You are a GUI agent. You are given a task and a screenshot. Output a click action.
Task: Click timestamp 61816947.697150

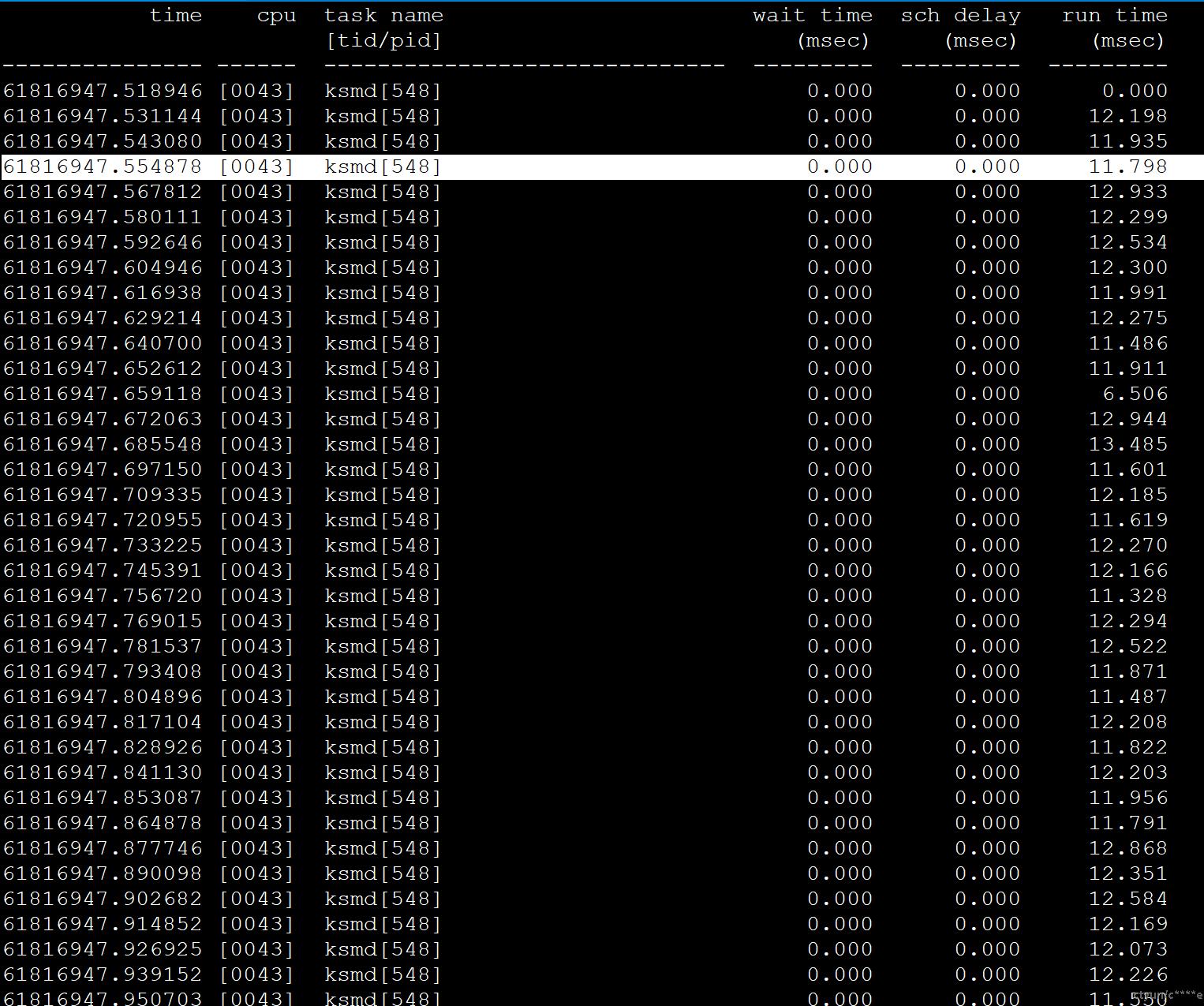tap(103, 469)
